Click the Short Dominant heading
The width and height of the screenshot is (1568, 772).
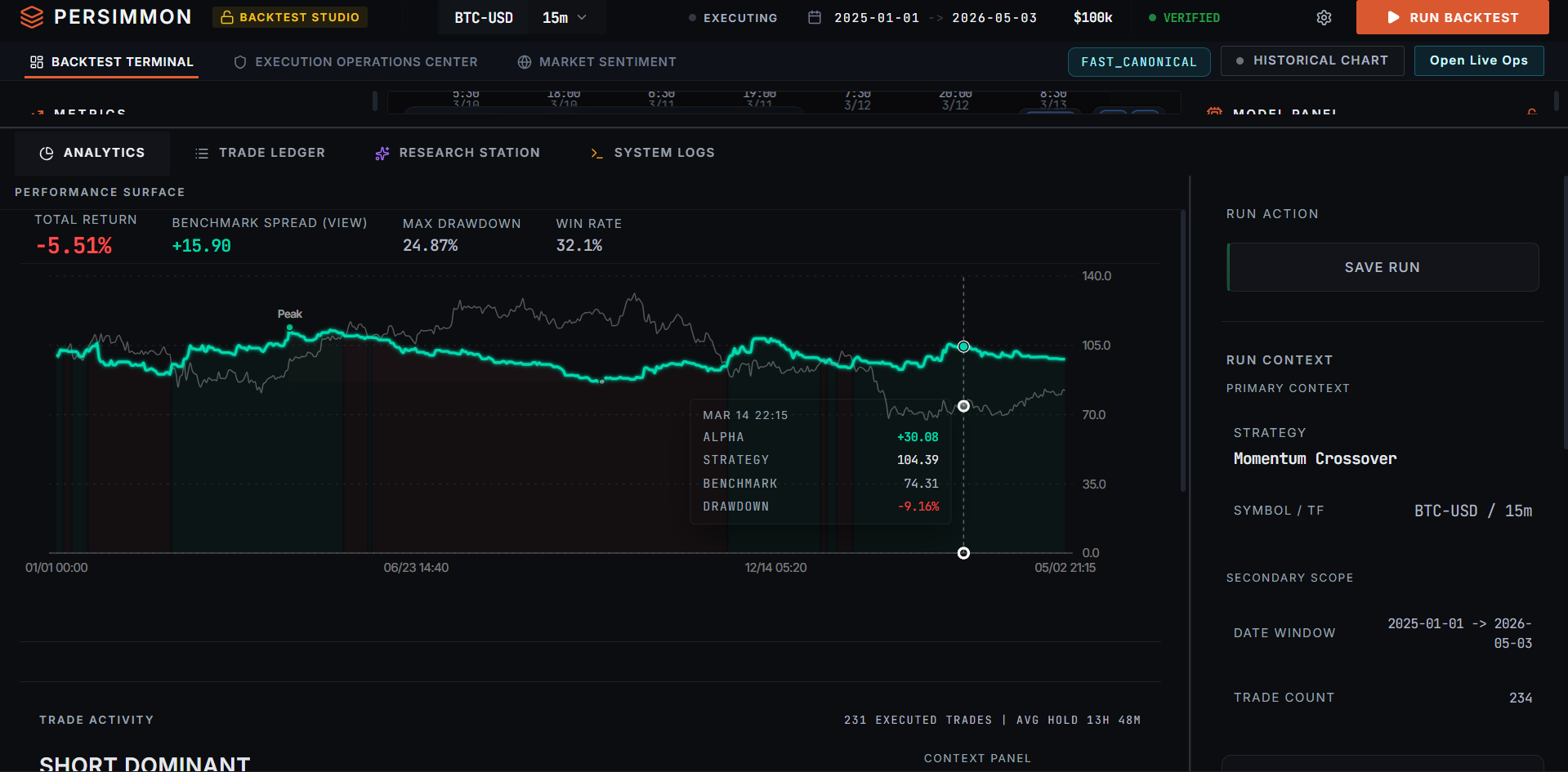145,764
